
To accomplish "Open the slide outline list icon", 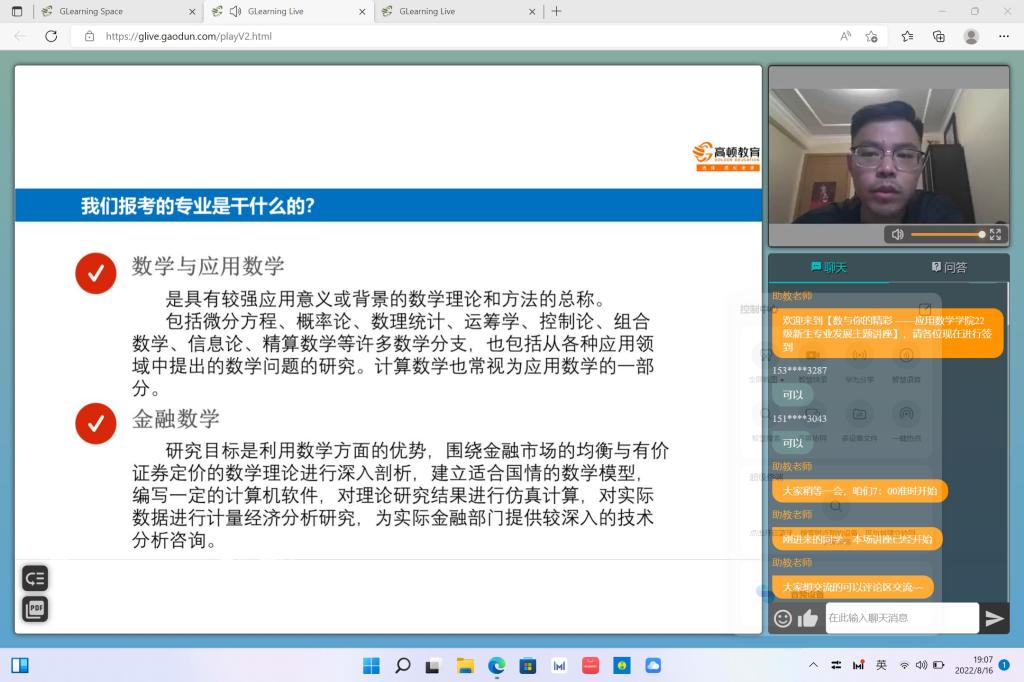I will click(35, 578).
